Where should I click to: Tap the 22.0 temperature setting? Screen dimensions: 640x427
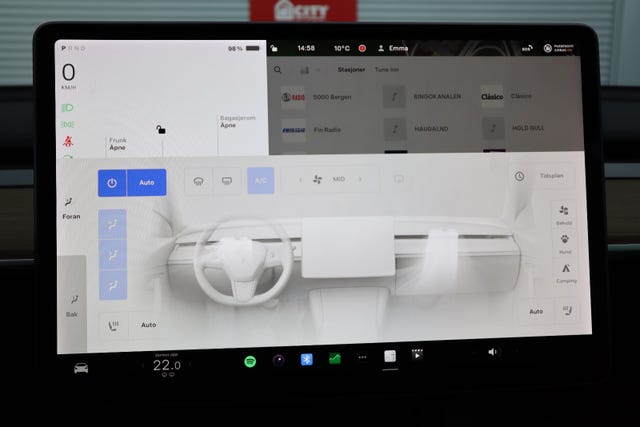coord(167,365)
